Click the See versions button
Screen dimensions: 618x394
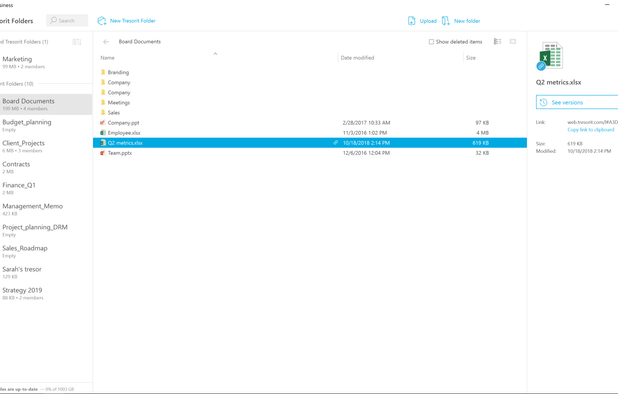(x=577, y=102)
